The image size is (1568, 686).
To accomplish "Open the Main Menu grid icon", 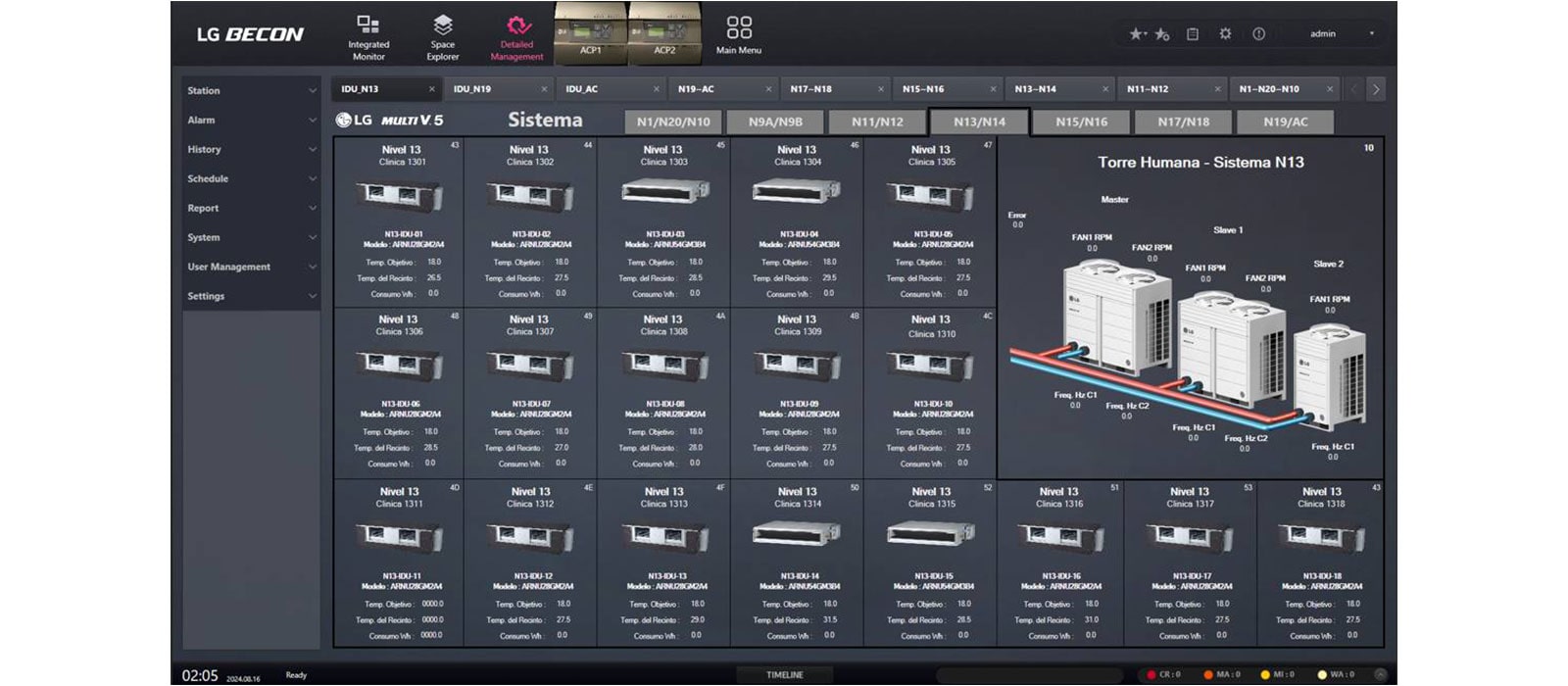I will (x=739, y=34).
